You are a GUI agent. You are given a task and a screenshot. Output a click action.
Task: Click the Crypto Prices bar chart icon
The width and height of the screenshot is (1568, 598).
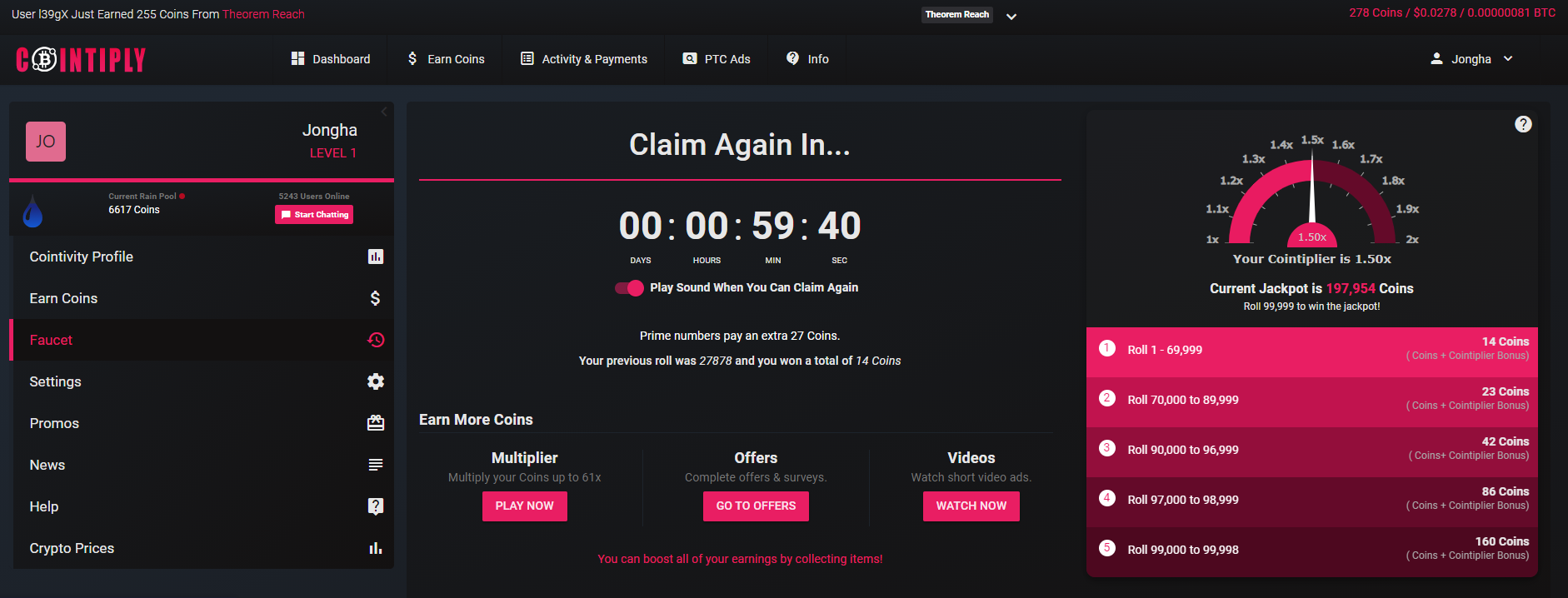coord(376,548)
